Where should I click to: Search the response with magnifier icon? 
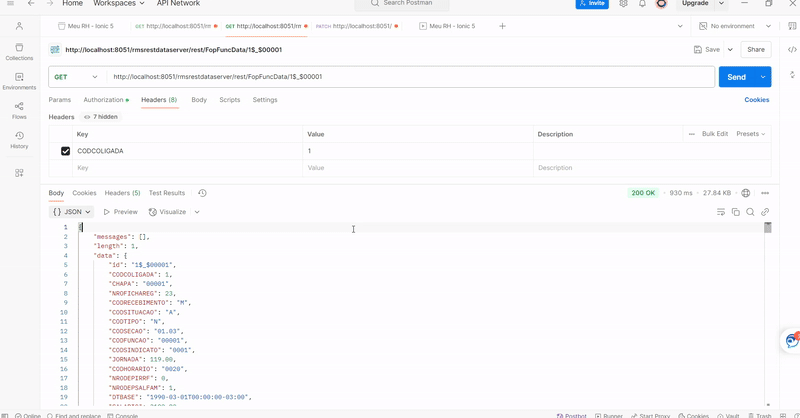point(750,212)
